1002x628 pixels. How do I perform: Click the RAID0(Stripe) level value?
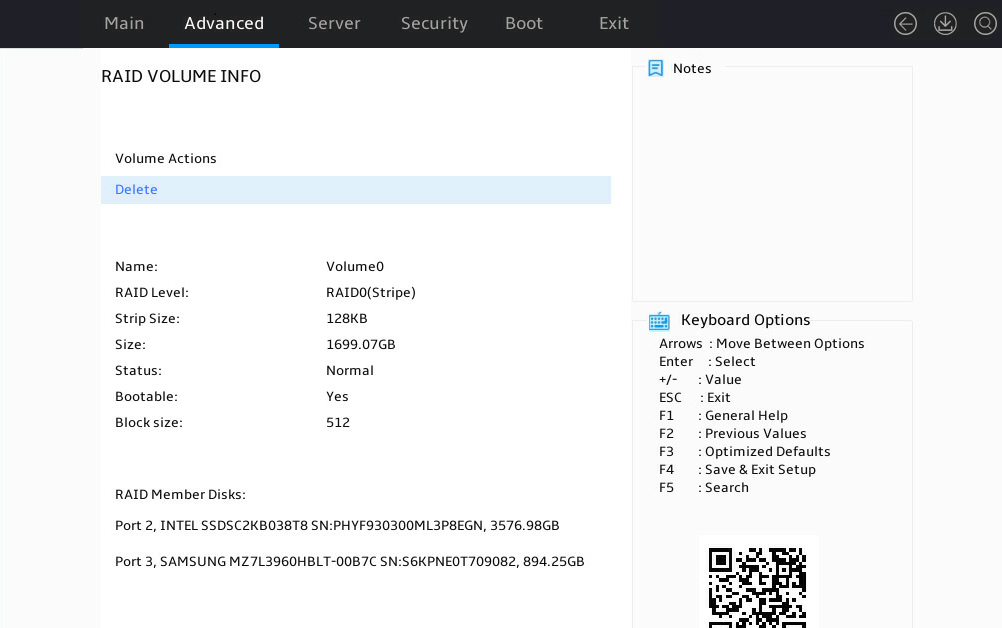click(x=371, y=293)
